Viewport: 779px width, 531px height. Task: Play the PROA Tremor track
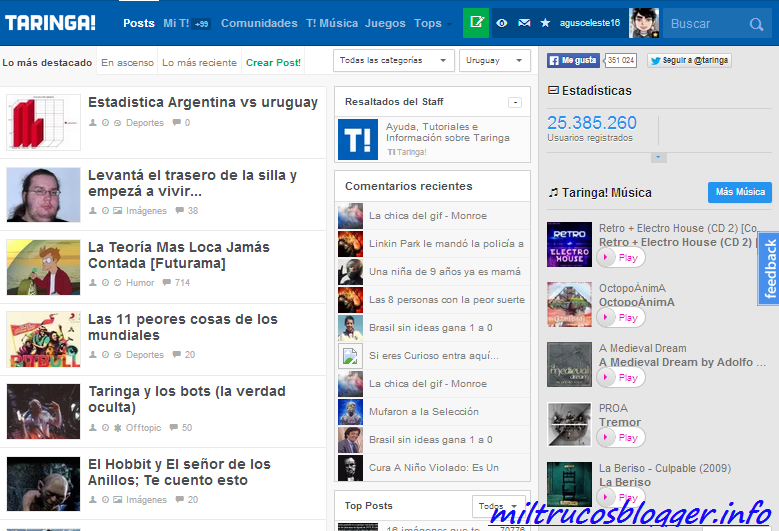pos(621,438)
